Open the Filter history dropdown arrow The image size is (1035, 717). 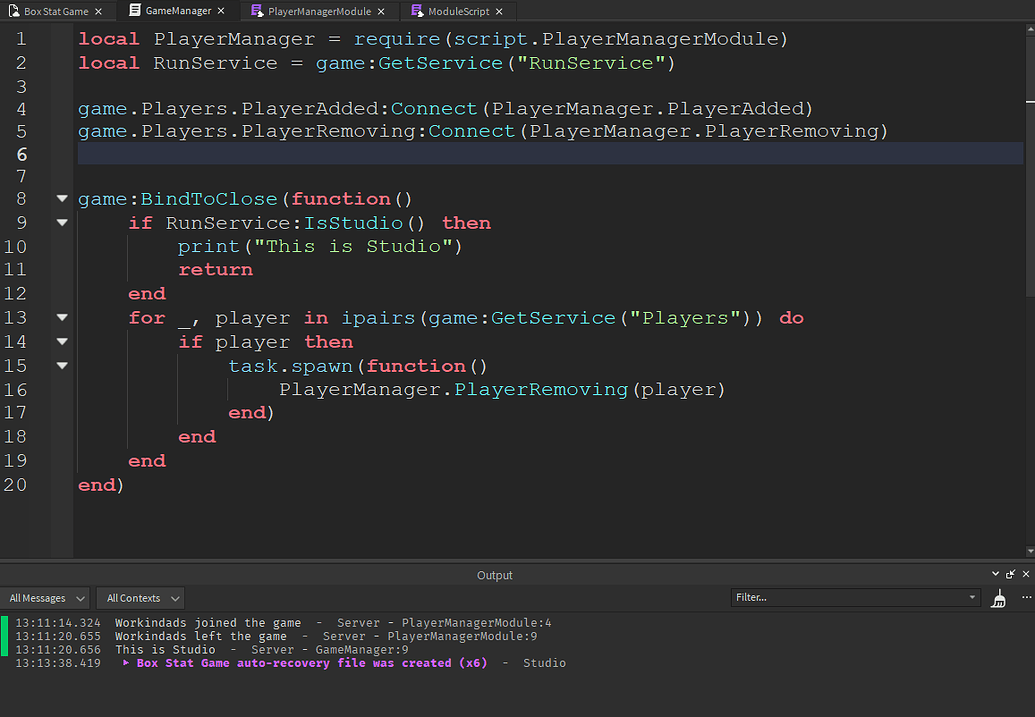tap(972, 598)
